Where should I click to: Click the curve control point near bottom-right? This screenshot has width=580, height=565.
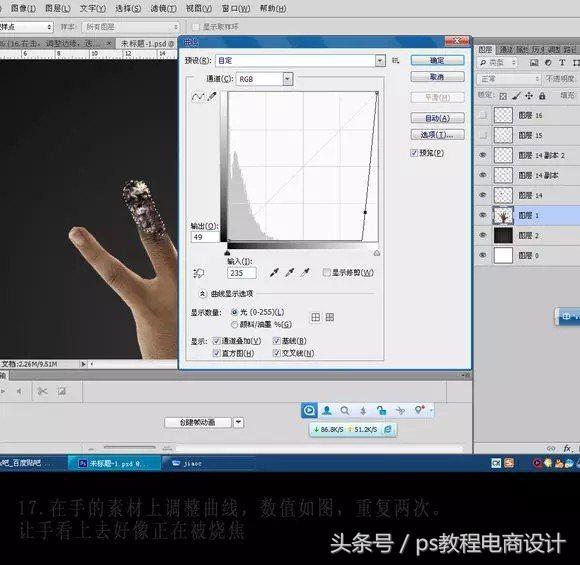point(365,212)
